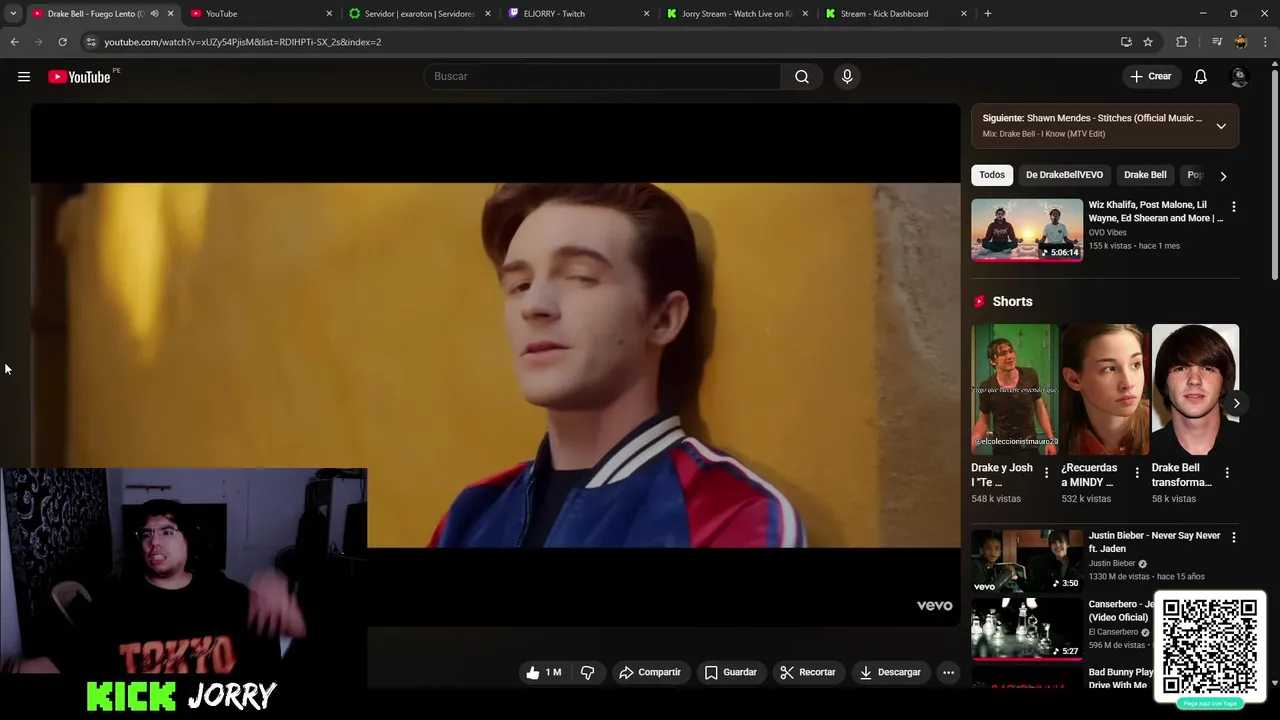
Task: Click the browser address bar URL
Action: click(242, 42)
